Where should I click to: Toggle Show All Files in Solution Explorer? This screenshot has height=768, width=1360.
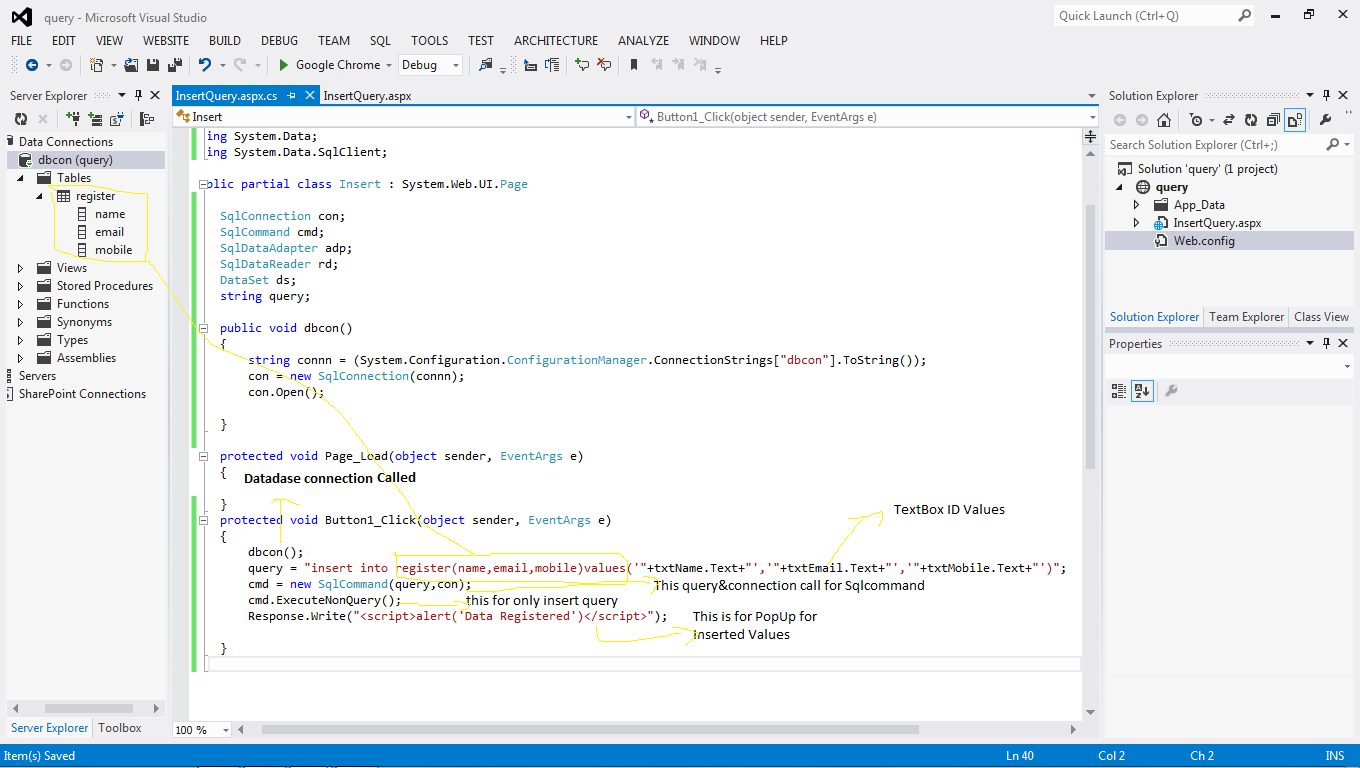pos(1296,119)
